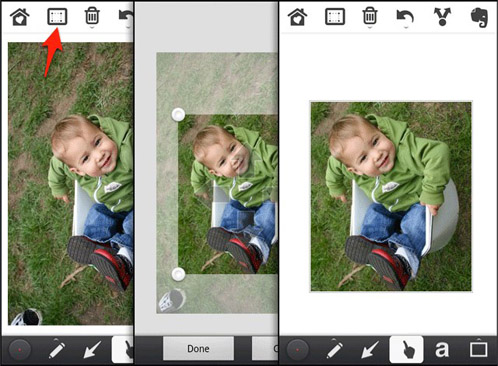Select the text 'a' tool
This screenshot has height=366, width=498.
tap(442, 349)
